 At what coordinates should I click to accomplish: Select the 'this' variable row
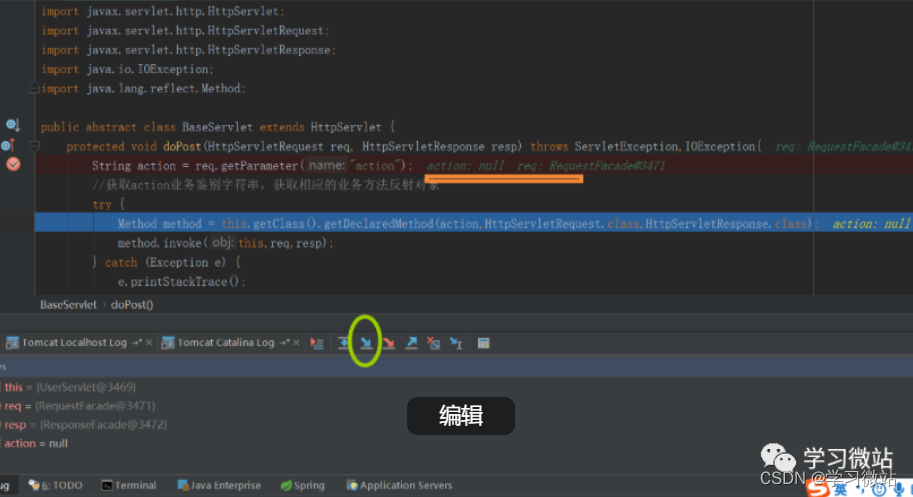(70, 387)
